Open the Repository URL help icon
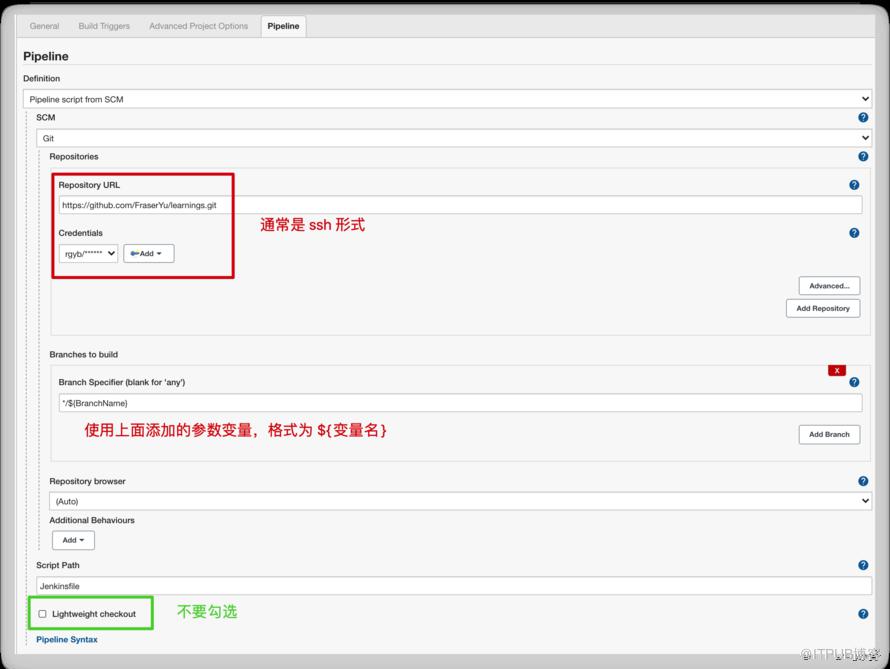The width and height of the screenshot is (890, 669). 854,185
